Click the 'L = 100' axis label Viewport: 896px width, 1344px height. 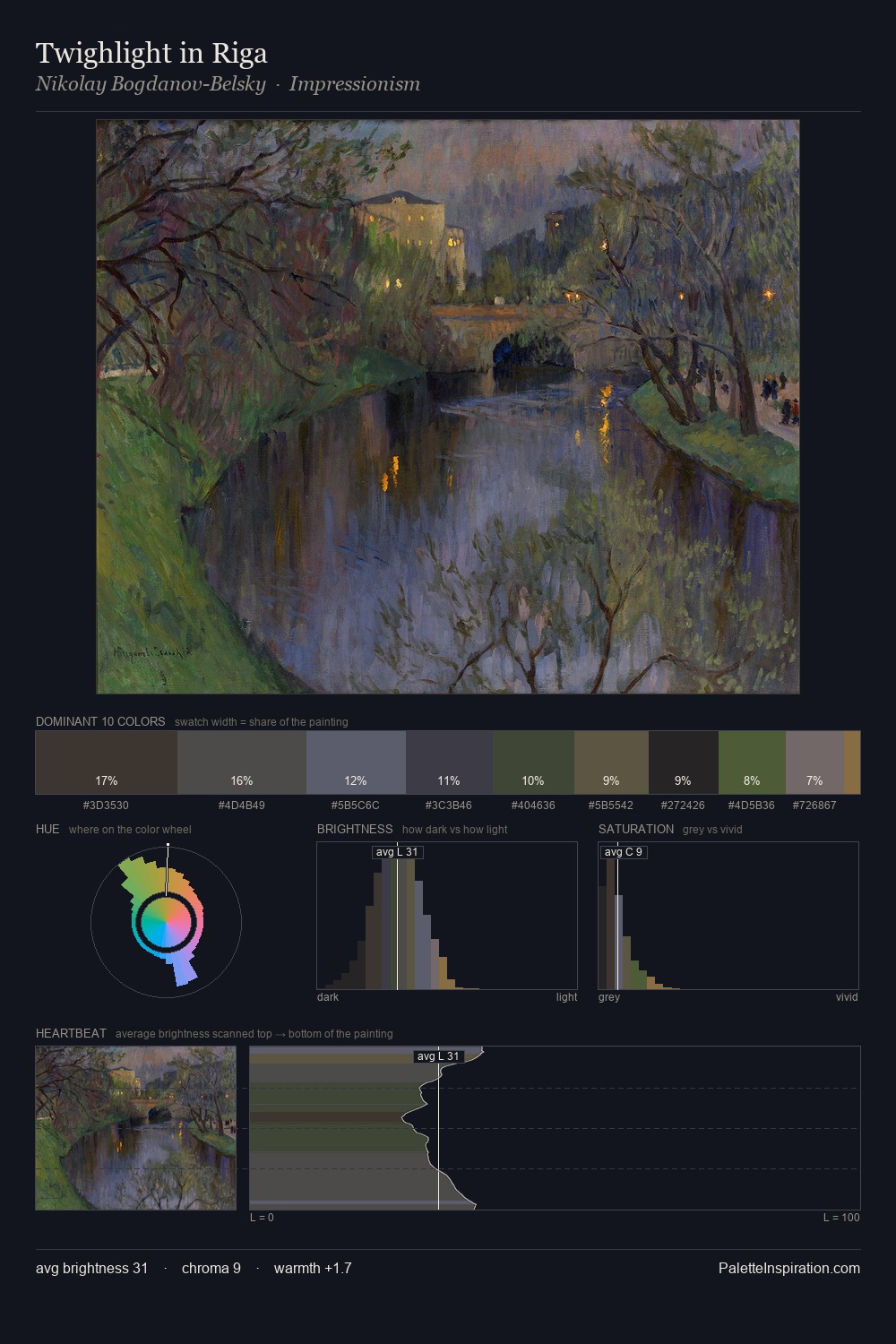click(841, 1218)
